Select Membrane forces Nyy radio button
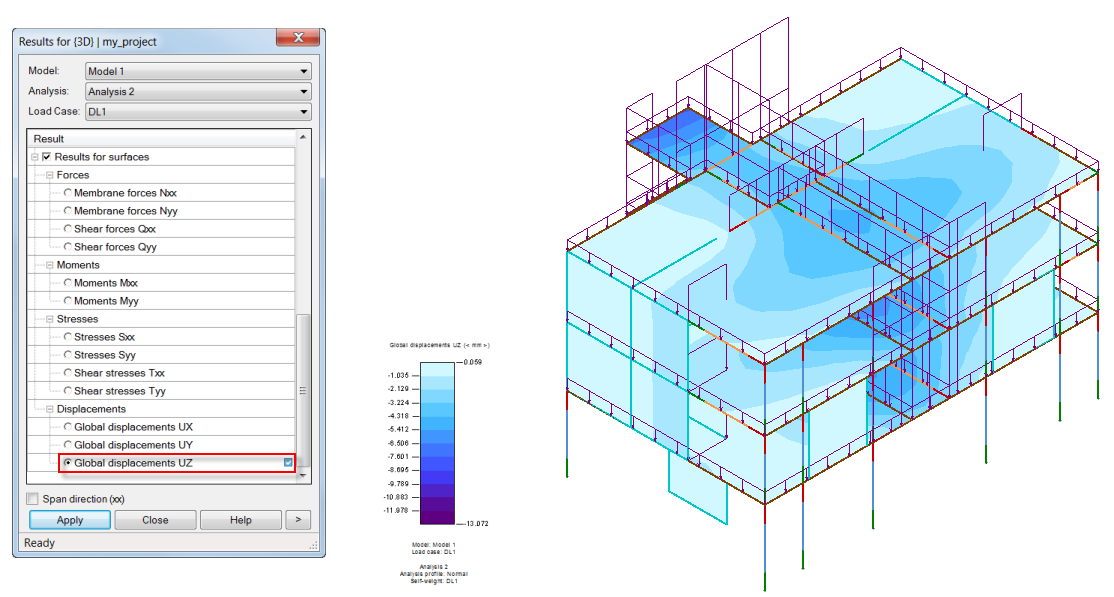The image size is (1114, 597). click(67, 211)
